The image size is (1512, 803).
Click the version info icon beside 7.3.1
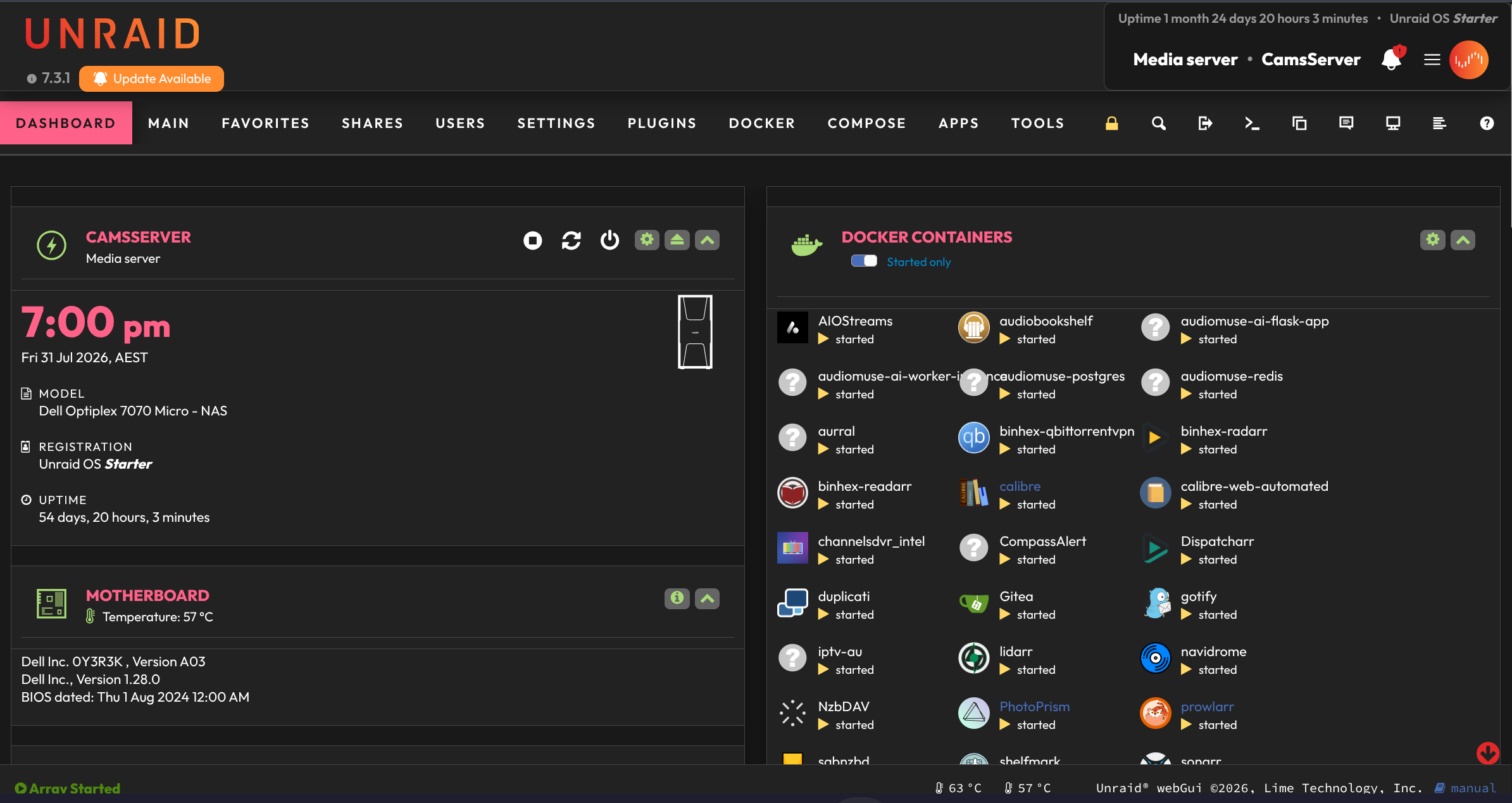32,79
